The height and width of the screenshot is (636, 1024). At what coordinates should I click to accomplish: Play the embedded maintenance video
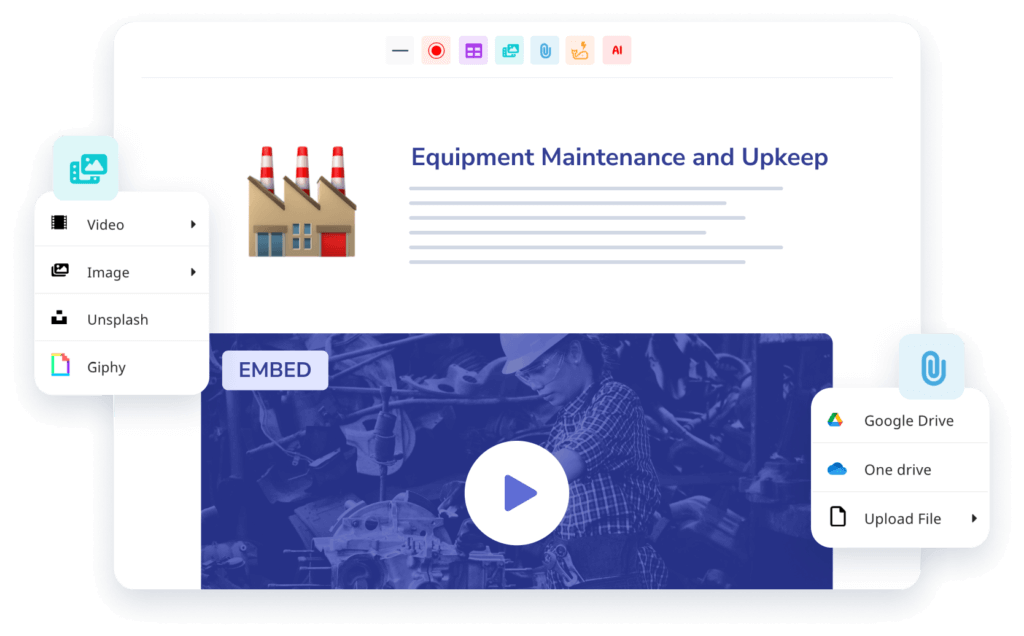[x=517, y=493]
